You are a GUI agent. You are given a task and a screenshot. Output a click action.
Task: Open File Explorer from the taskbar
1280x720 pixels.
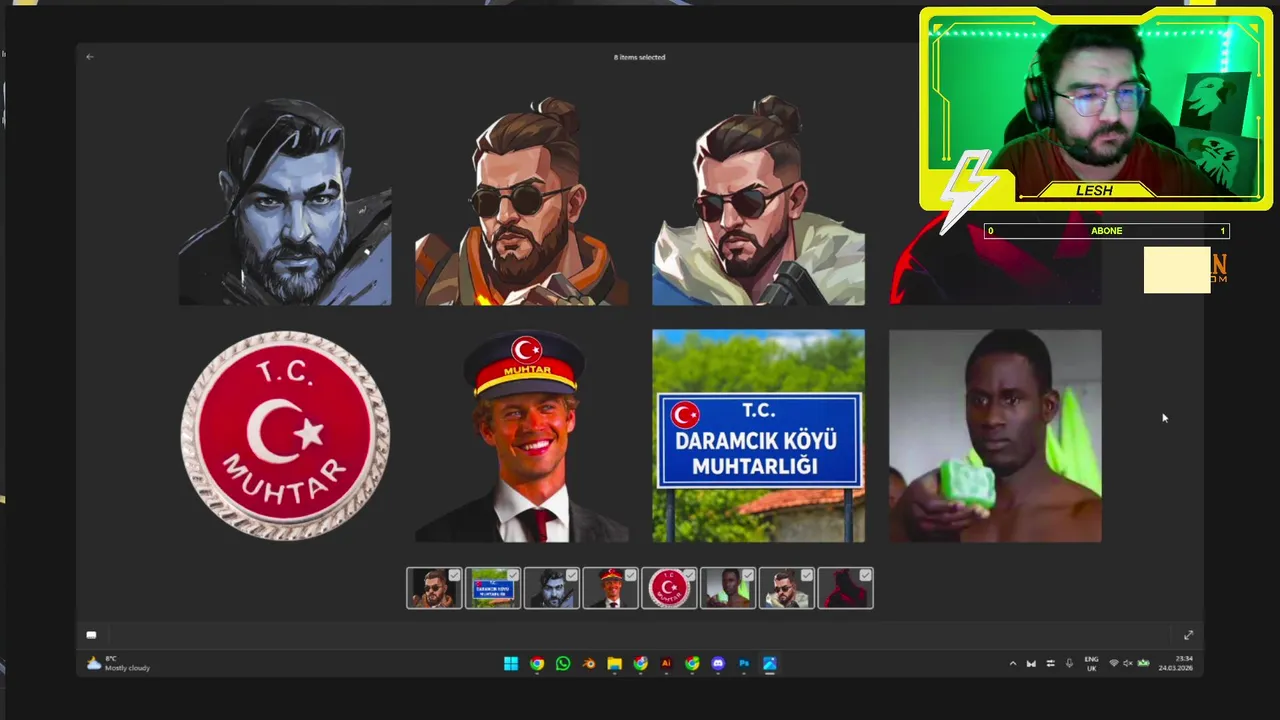click(615, 664)
